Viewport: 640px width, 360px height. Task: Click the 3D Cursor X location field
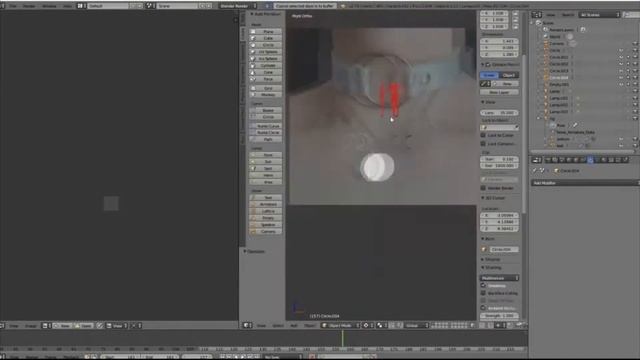[500, 215]
